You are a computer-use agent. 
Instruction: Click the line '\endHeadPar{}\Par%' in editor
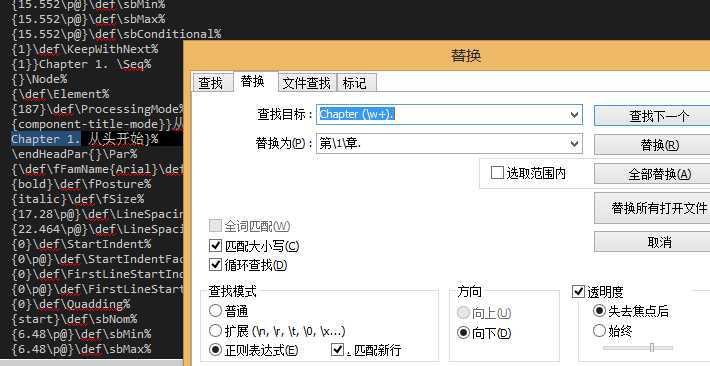(x=74, y=154)
